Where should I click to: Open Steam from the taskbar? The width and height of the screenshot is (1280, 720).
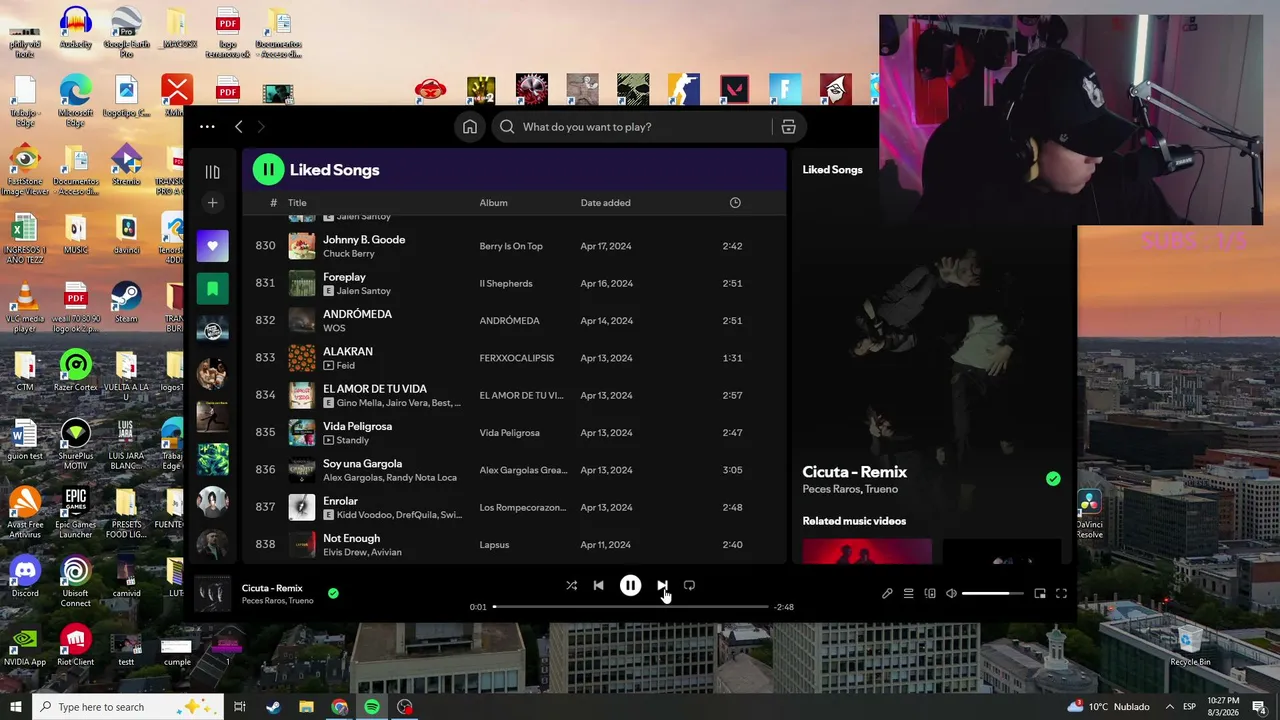273,707
